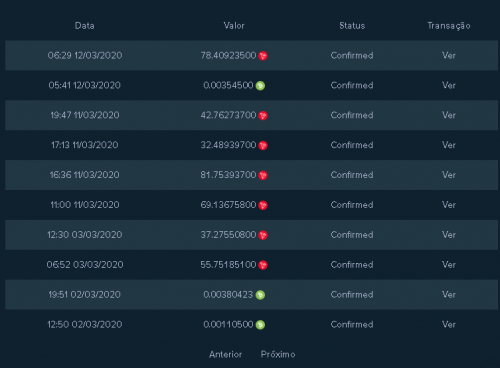Click Confirmed status in 06:52 03/03/2020 row
This screenshot has height=368, width=500.
point(352,265)
